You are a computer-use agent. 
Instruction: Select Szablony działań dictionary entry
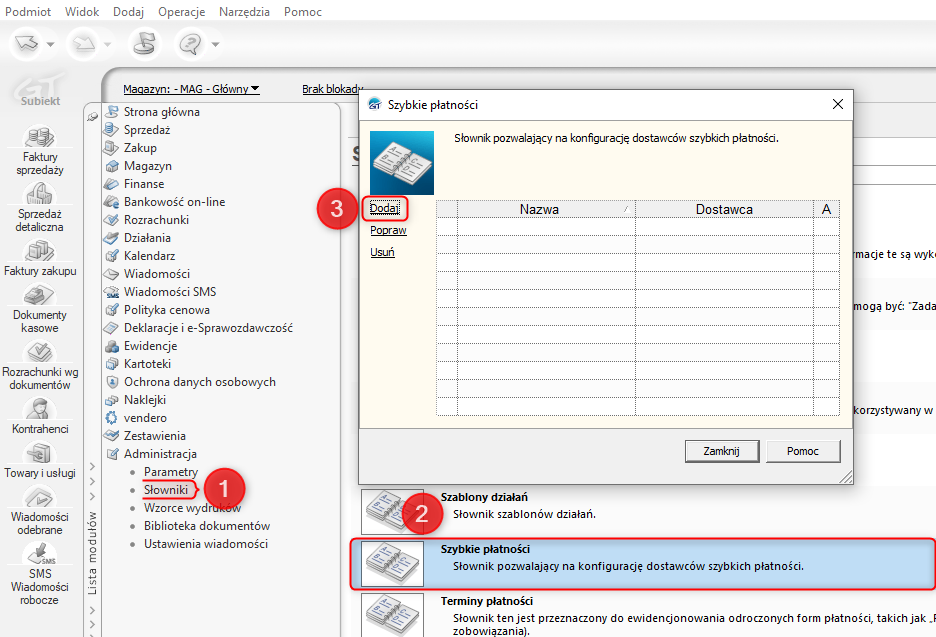[x=646, y=512]
